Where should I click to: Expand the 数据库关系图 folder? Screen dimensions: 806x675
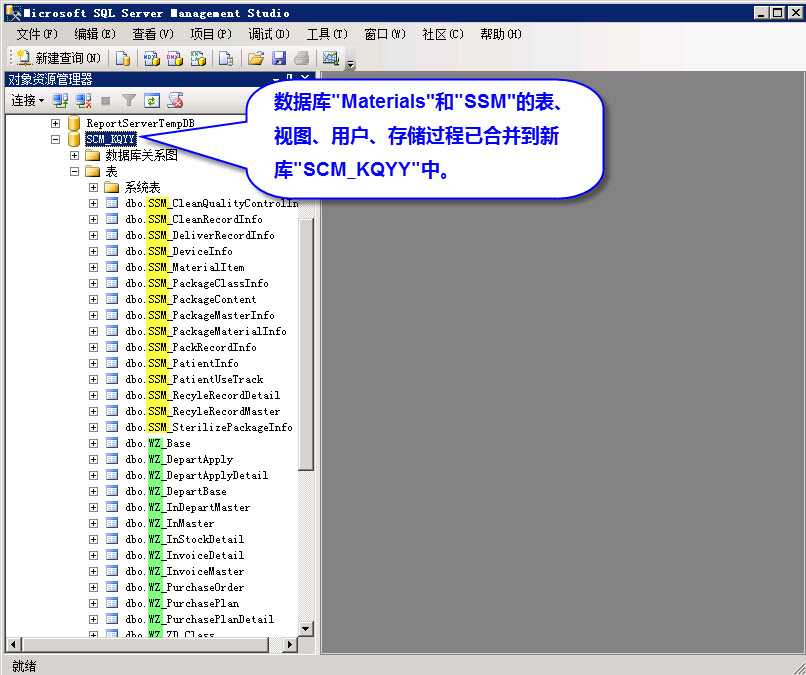click(75, 155)
